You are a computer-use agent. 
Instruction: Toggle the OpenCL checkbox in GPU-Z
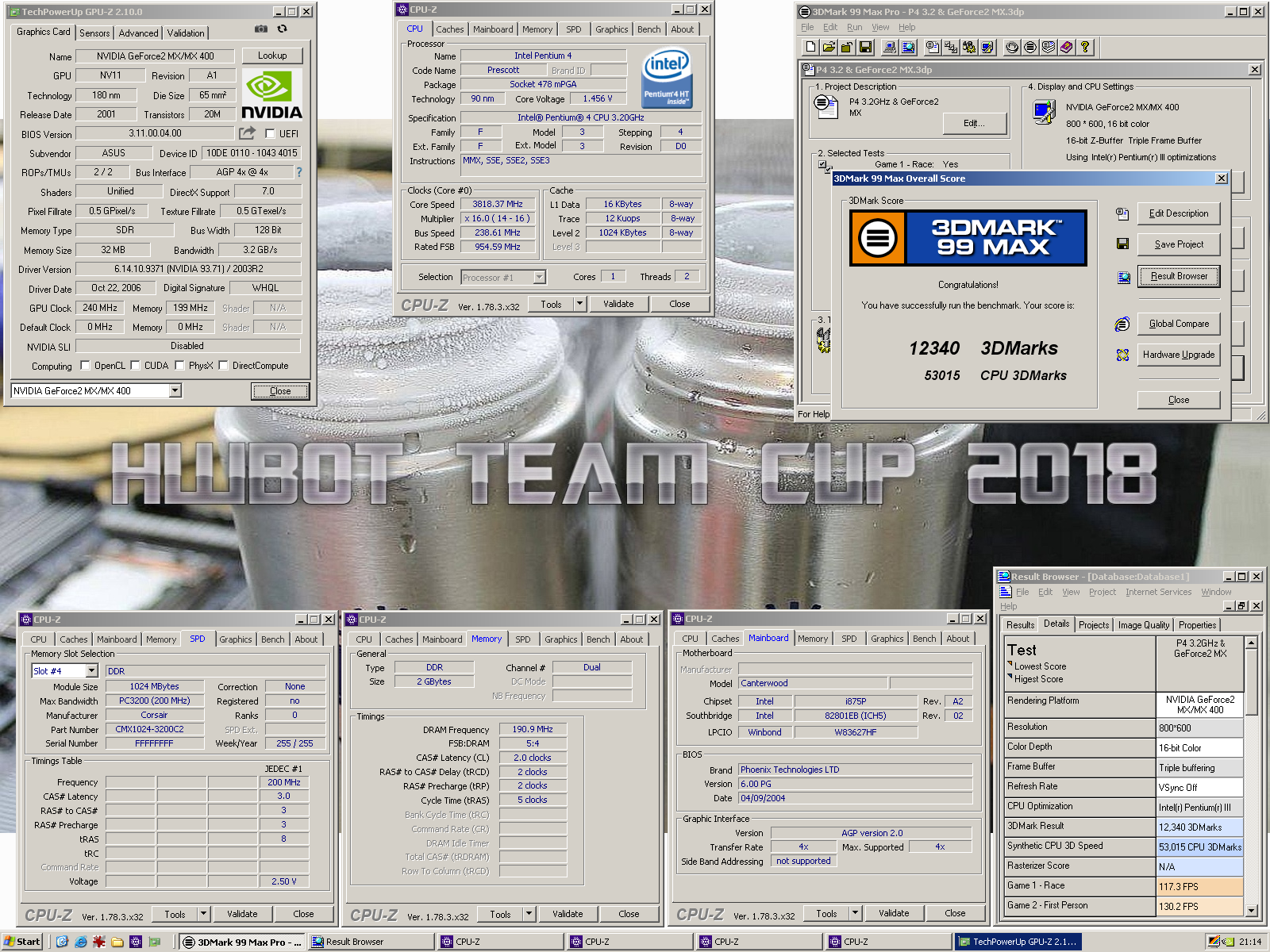86,366
